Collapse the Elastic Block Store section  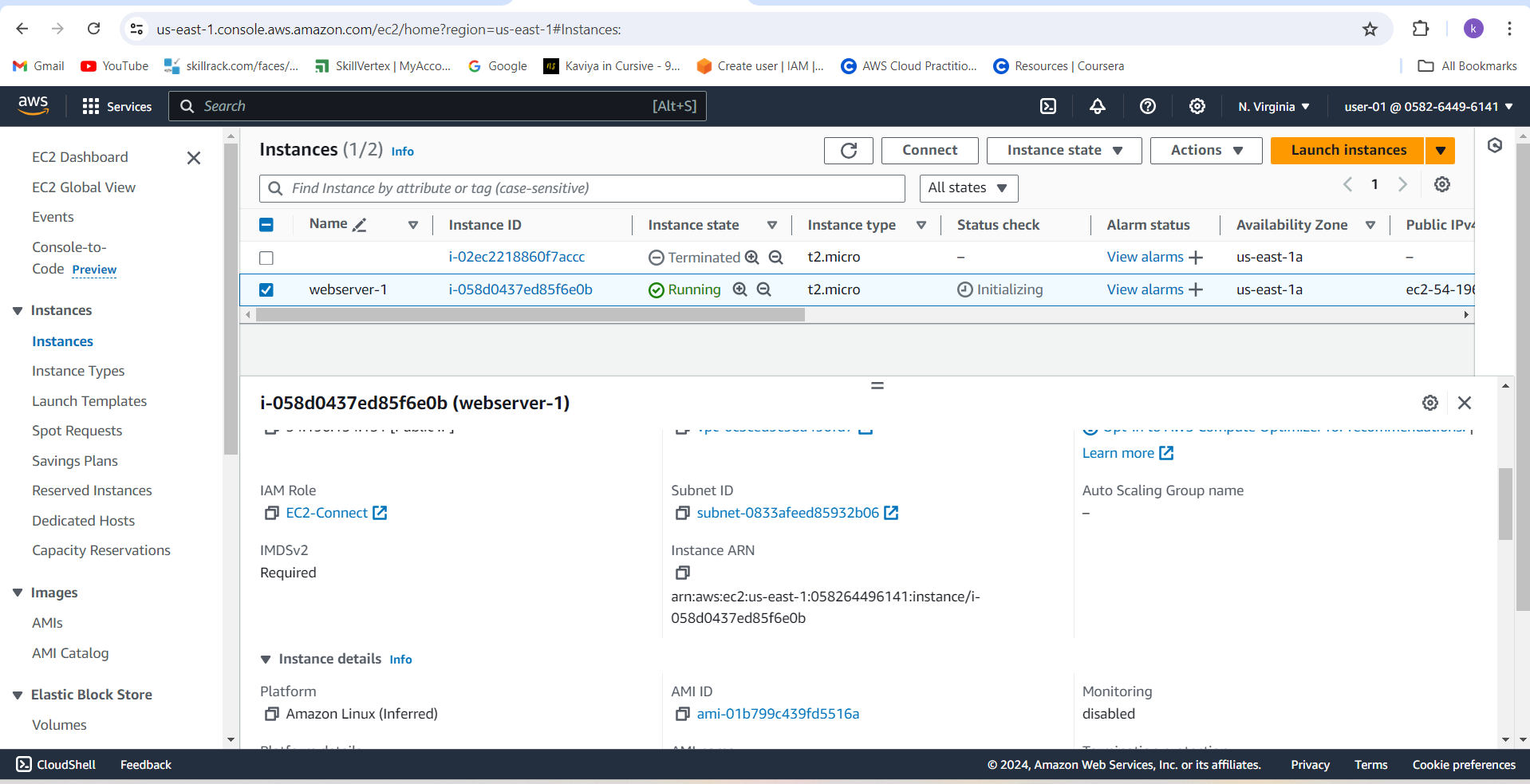click(18, 695)
